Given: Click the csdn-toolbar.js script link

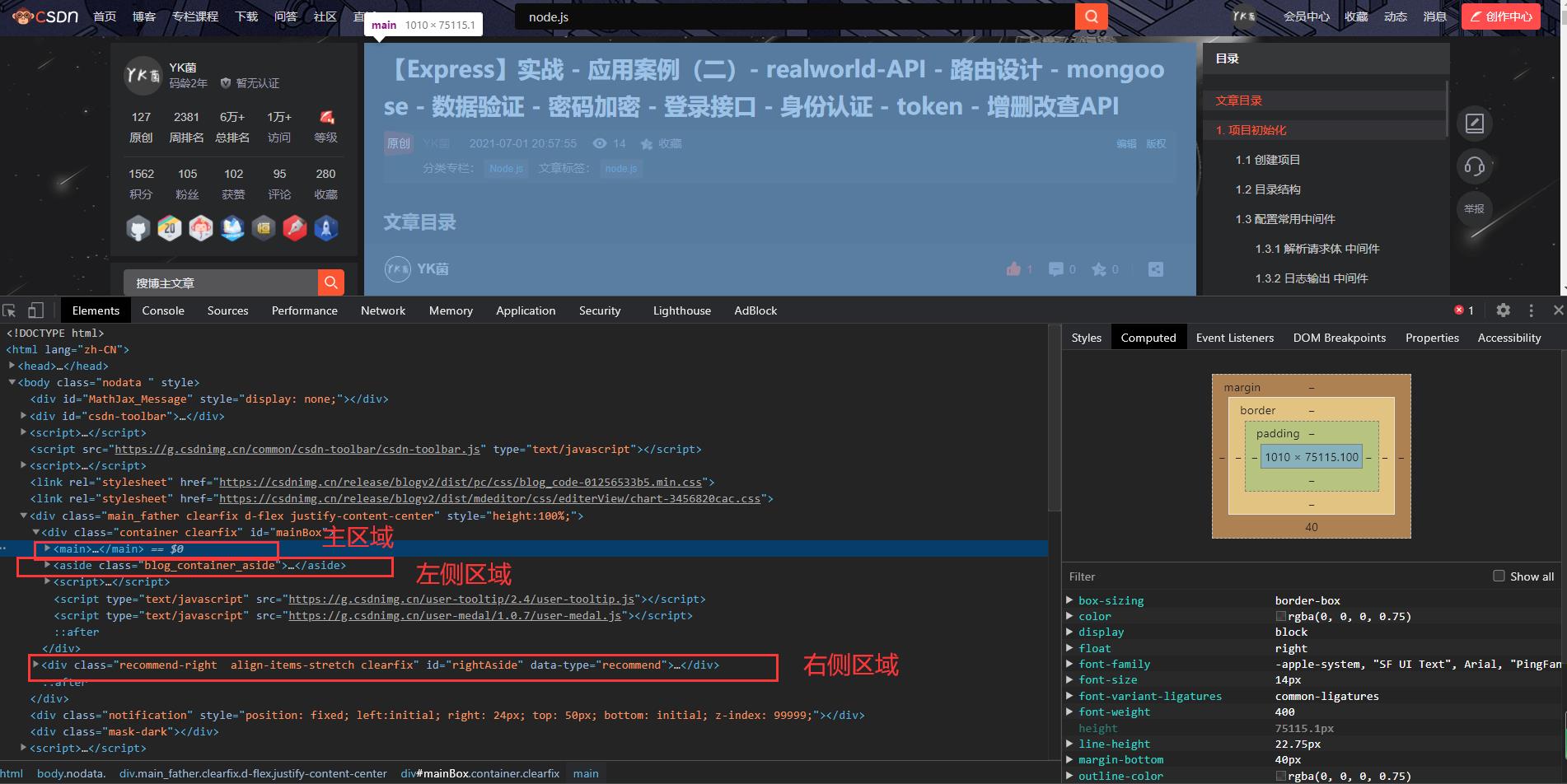Looking at the screenshot, I should pos(297,449).
